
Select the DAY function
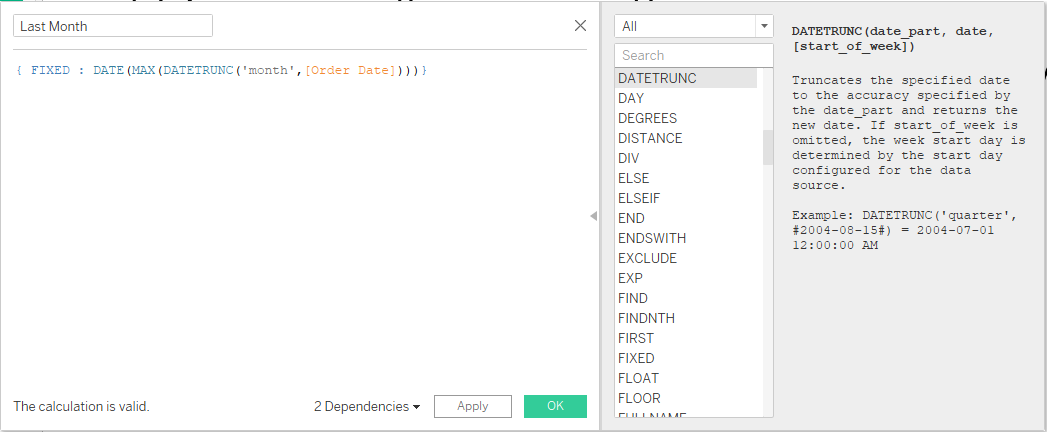pyautogui.click(x=631, y=98)
